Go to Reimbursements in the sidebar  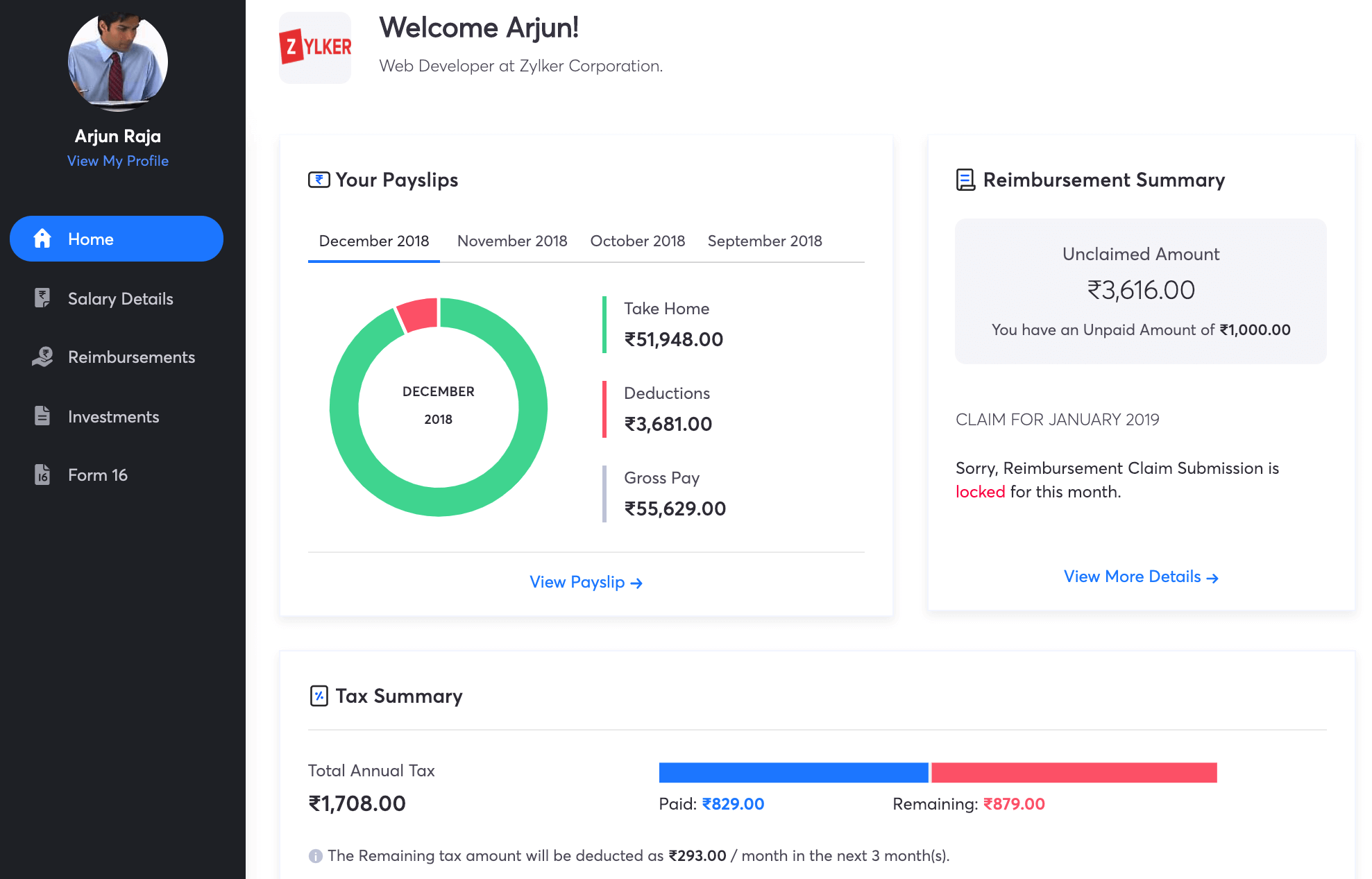coord(131,357)
